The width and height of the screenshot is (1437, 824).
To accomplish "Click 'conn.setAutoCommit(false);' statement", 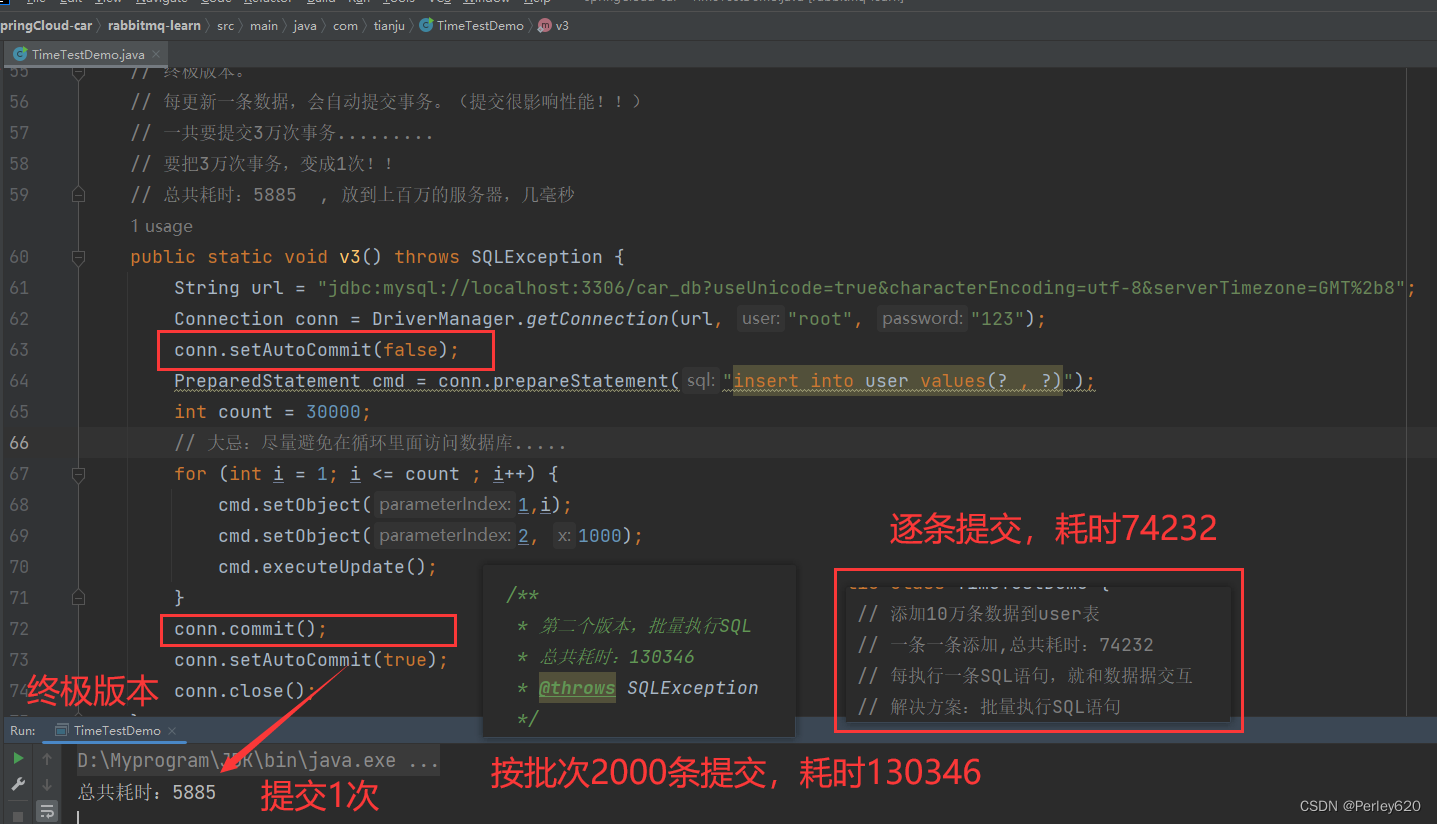I will point(316,350).
